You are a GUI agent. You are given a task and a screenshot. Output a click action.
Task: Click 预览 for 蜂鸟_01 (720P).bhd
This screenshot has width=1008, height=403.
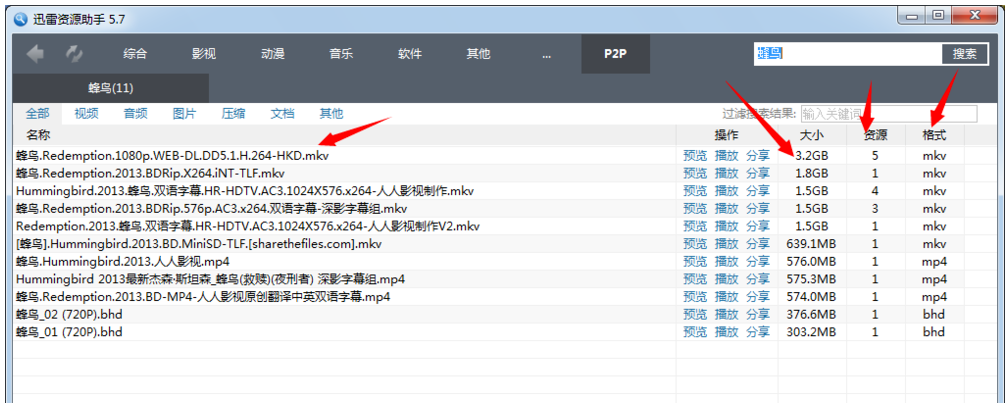(x=695, y=332)
